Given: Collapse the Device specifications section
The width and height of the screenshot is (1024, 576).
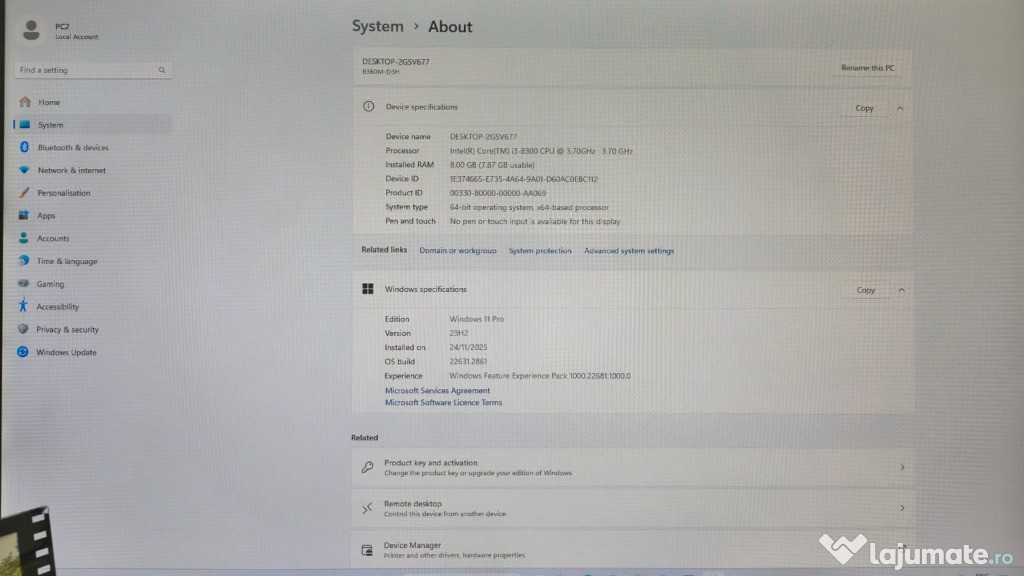Looking at the screenshot, I should (900, 108).
